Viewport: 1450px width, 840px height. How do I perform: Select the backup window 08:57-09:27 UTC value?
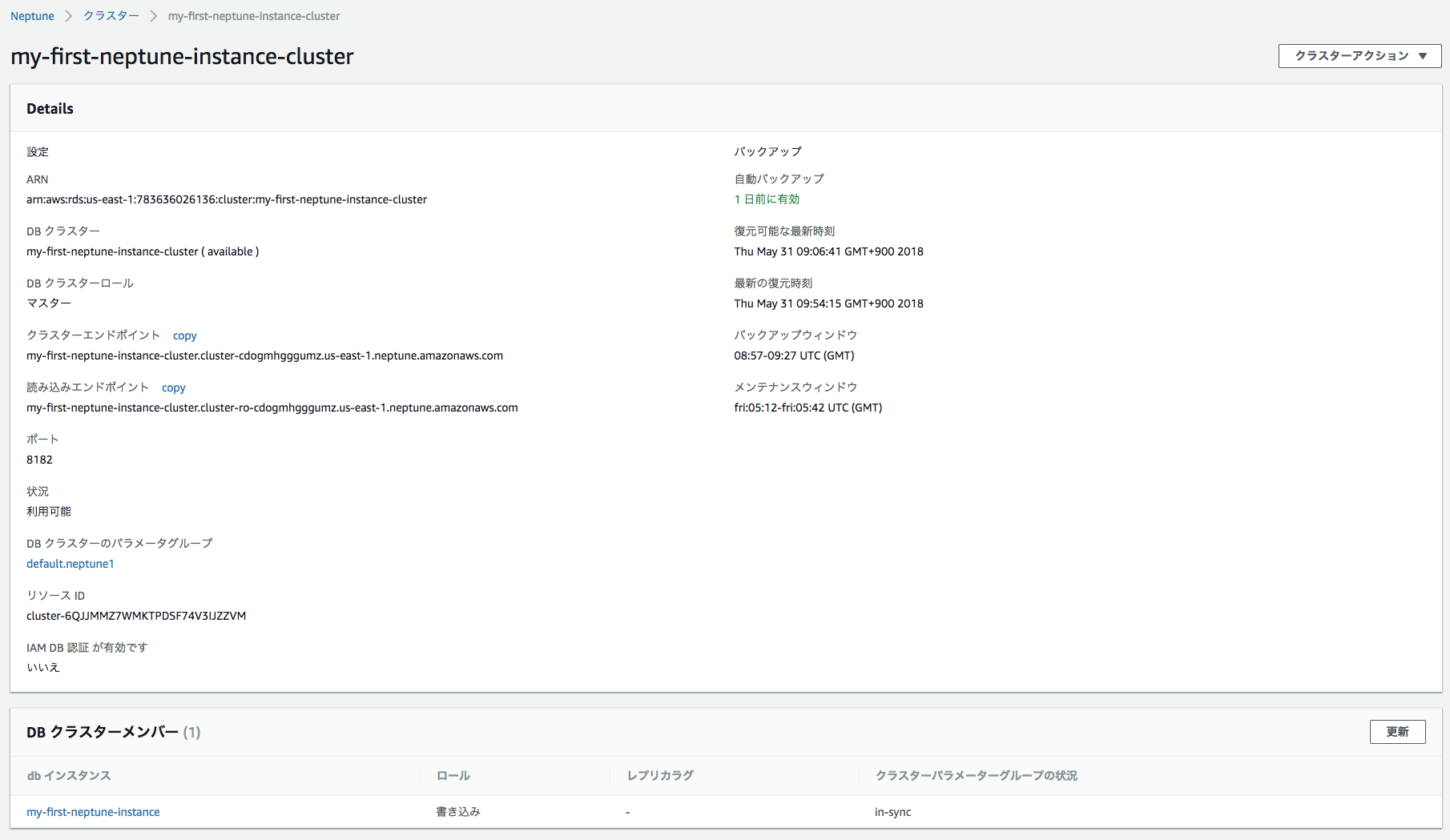tap(794, 356)
